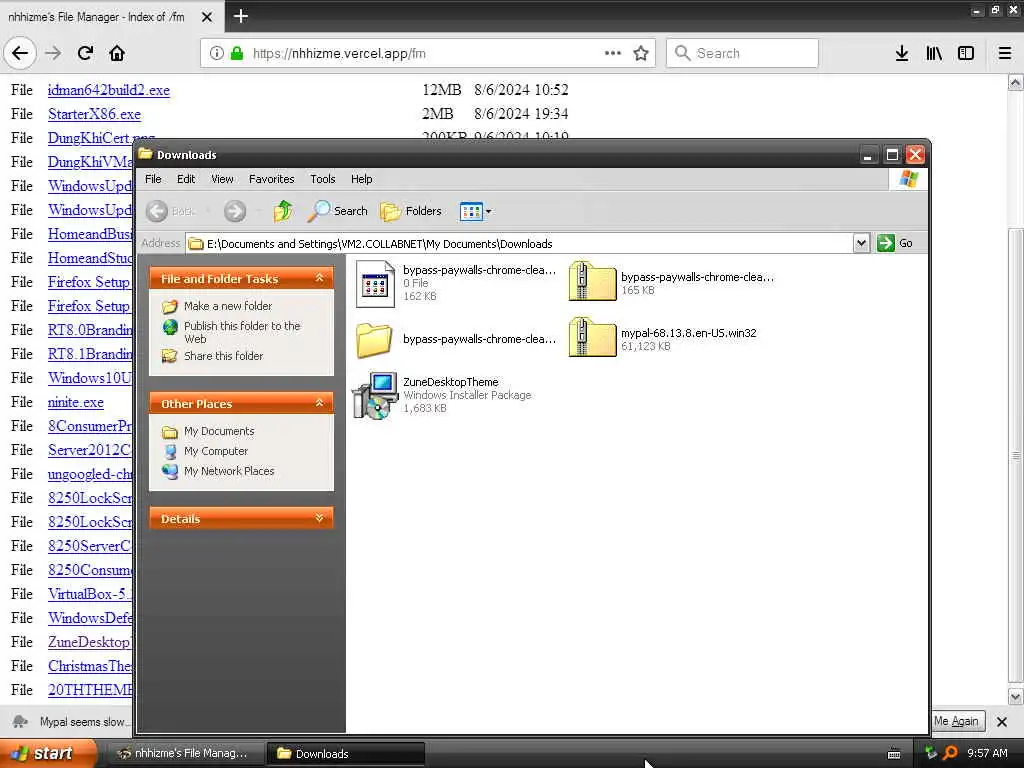Collapse the File and Folder Tasks panel

tap(319, 278)
